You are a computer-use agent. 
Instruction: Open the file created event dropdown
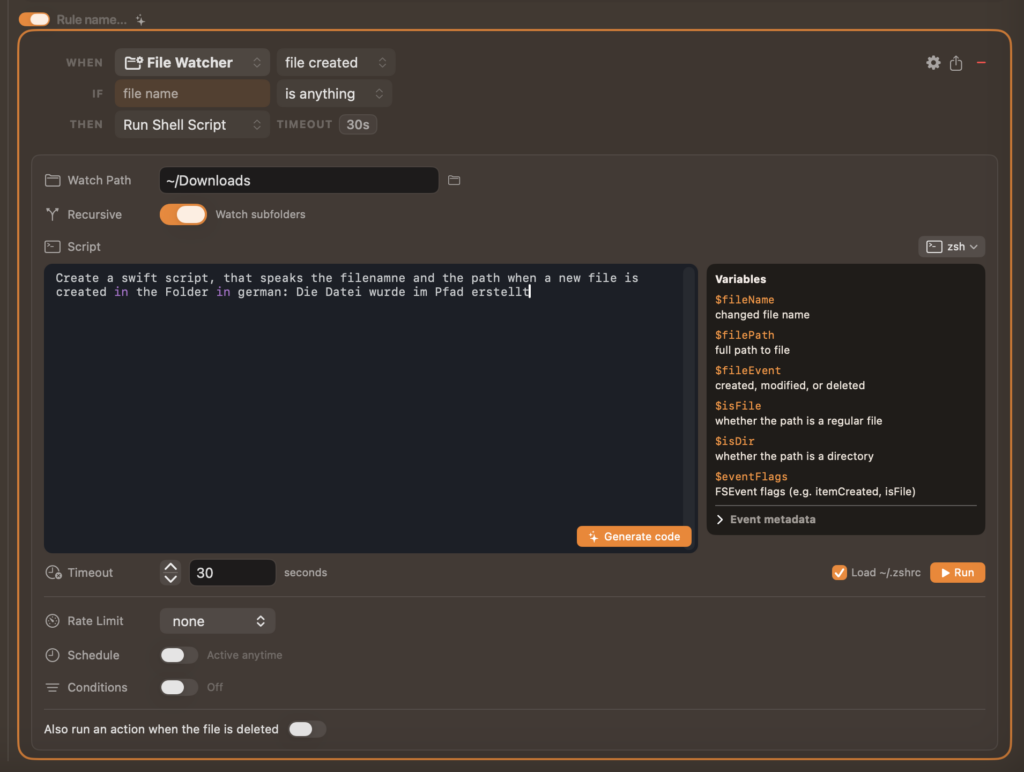[336, 63]
